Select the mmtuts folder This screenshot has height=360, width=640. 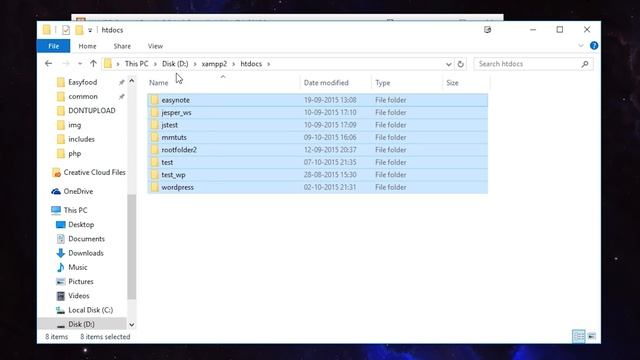click(318, 137)
